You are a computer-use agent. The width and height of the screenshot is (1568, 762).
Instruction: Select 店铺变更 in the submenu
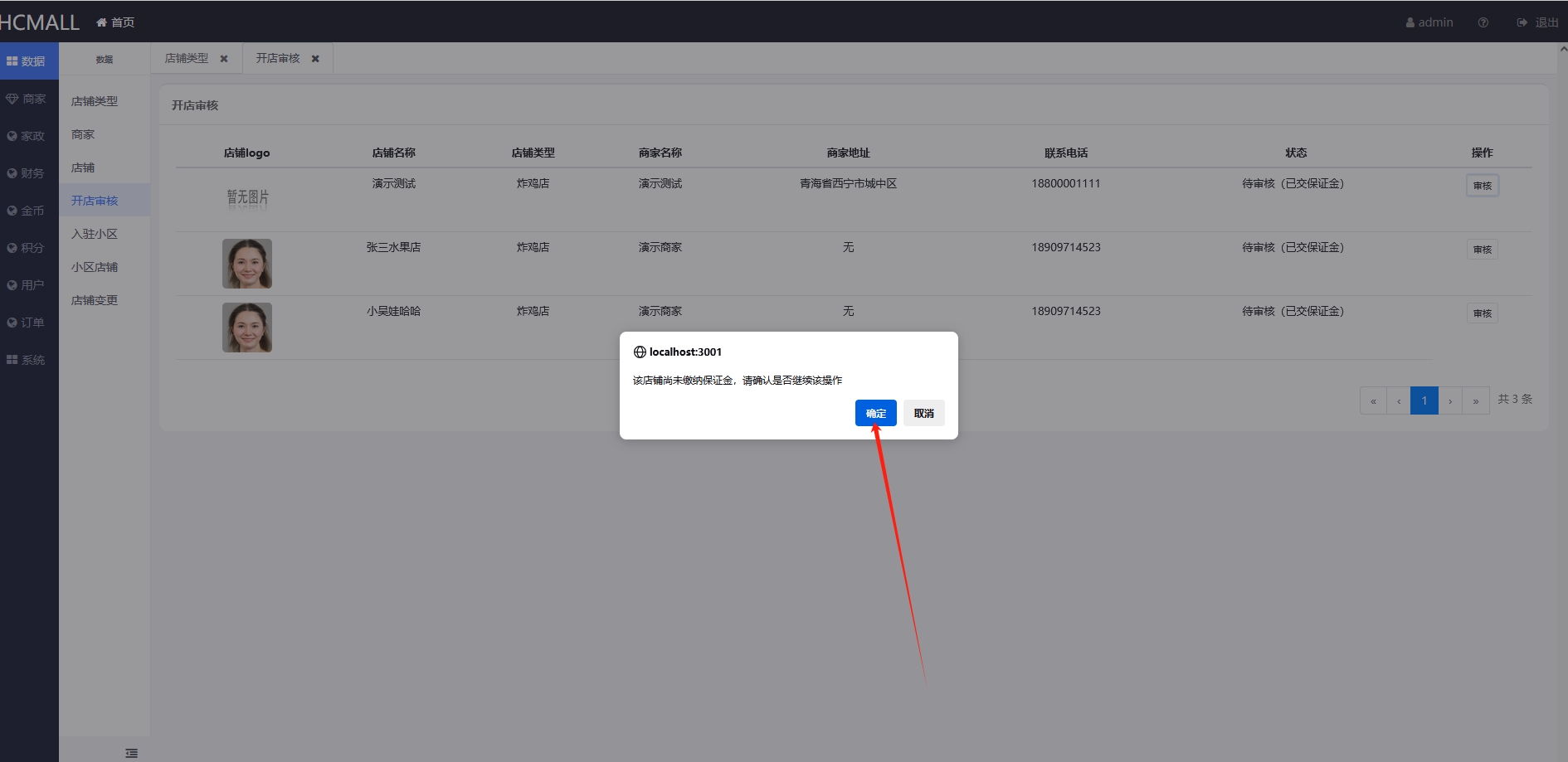click(95, 300)
